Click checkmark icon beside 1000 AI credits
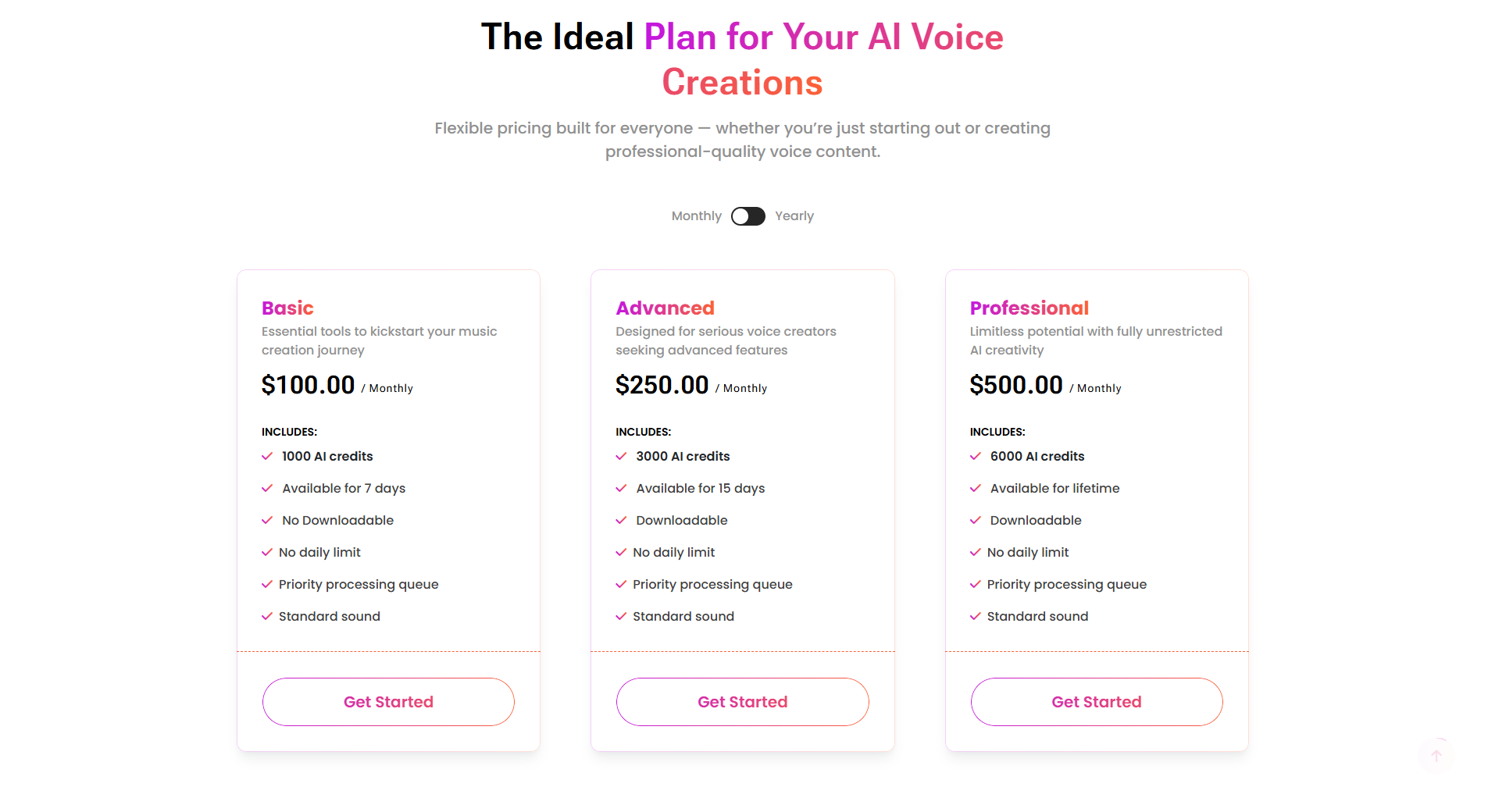The height and width of the screenshot is (812, 1488). click(x=267, y=456)
